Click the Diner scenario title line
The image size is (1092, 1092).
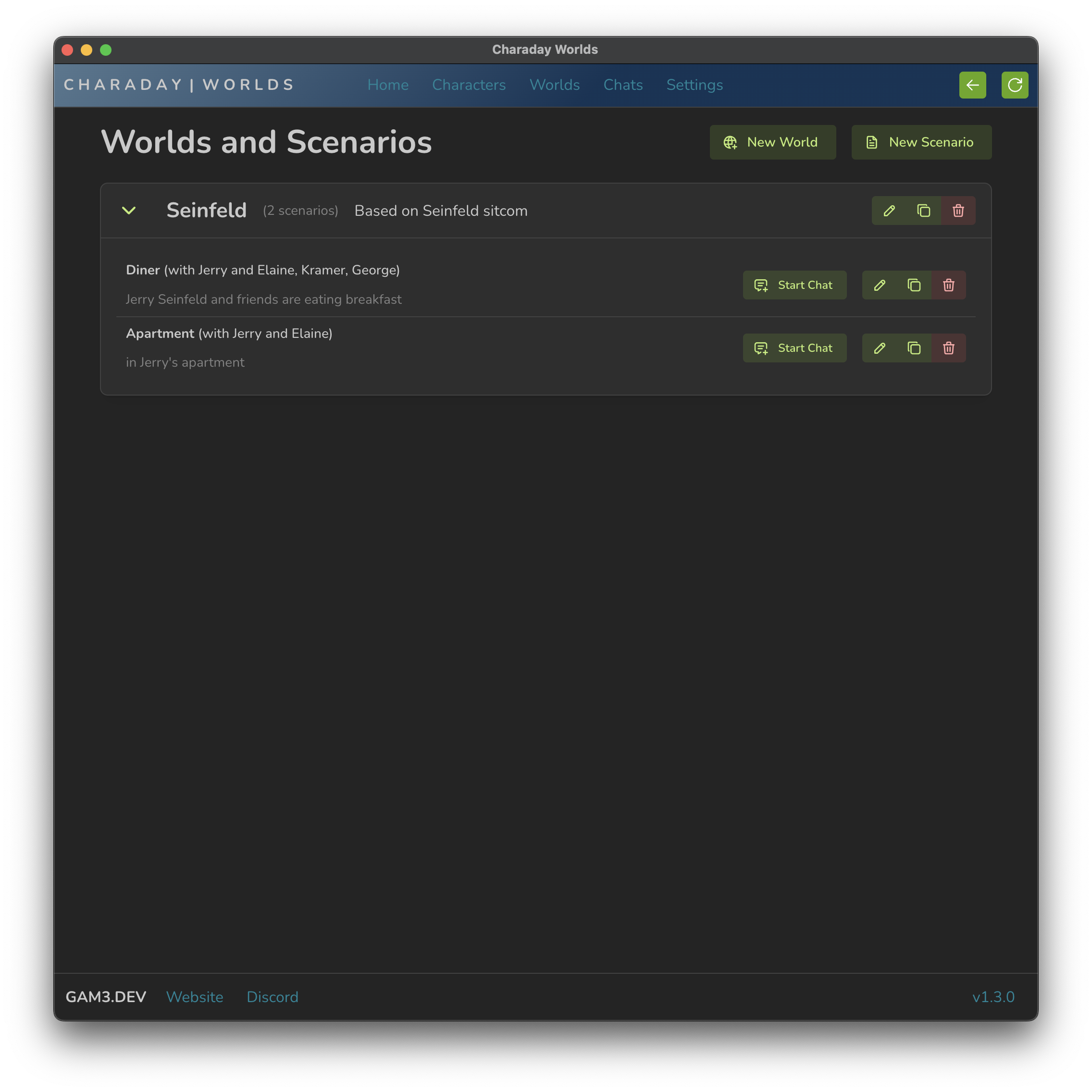[x=263, y=270]
